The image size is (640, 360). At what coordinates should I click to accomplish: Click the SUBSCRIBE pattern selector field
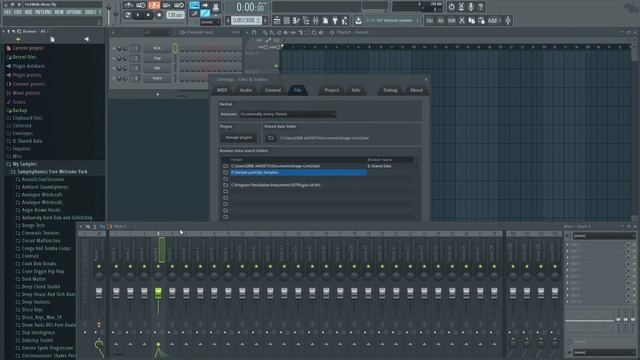246,20
